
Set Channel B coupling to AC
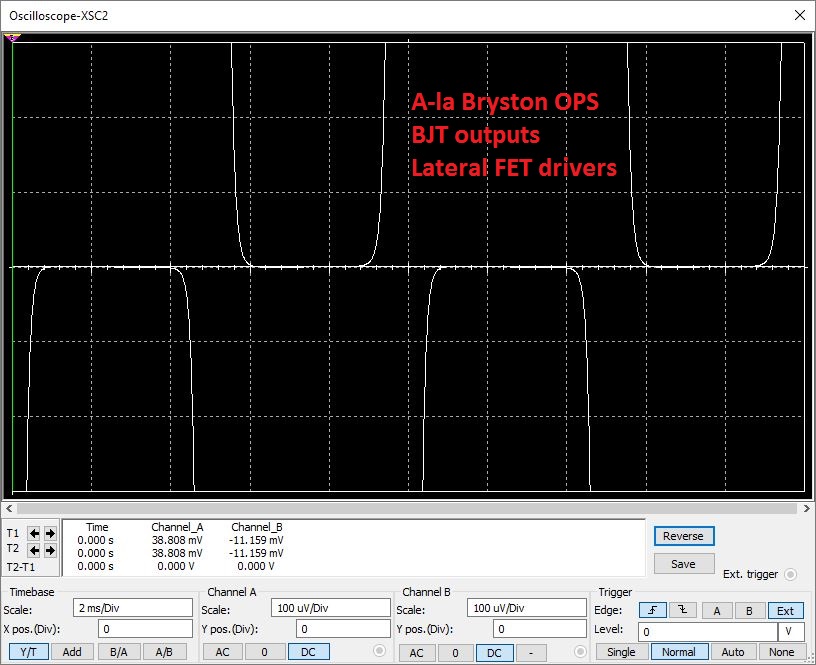417,653
